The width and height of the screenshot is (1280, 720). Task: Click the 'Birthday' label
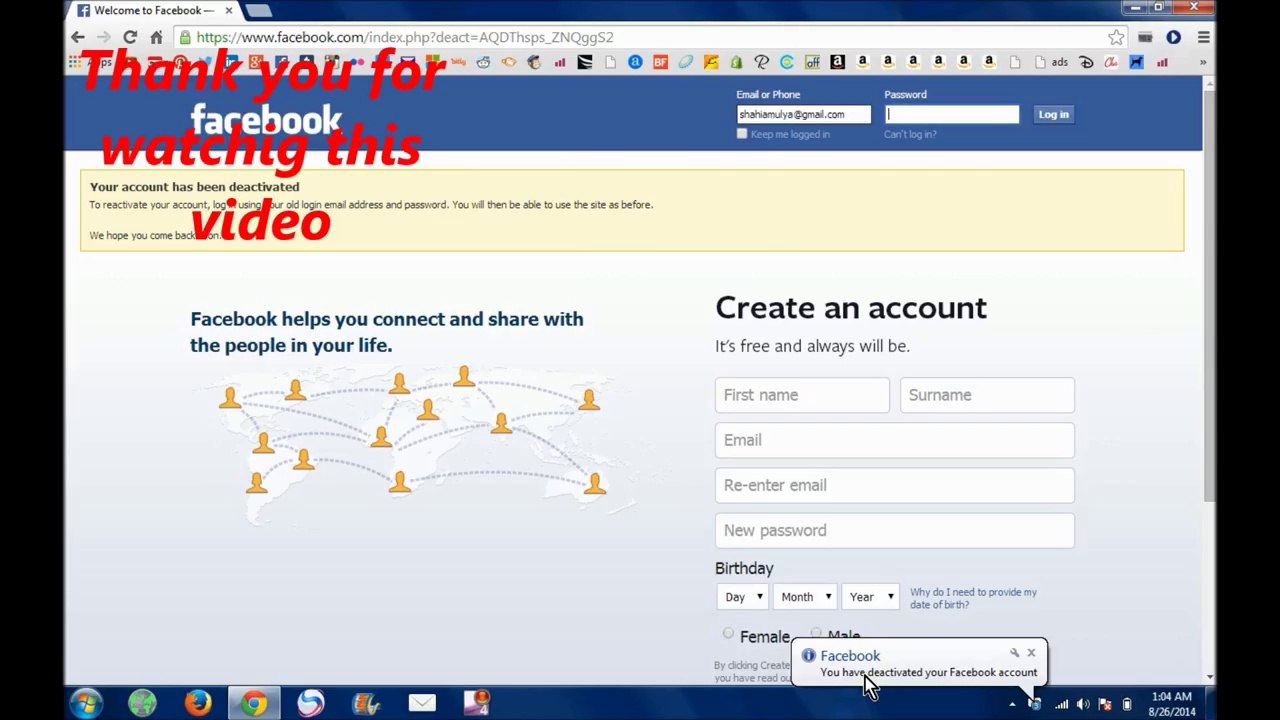[x=744, y=568]
